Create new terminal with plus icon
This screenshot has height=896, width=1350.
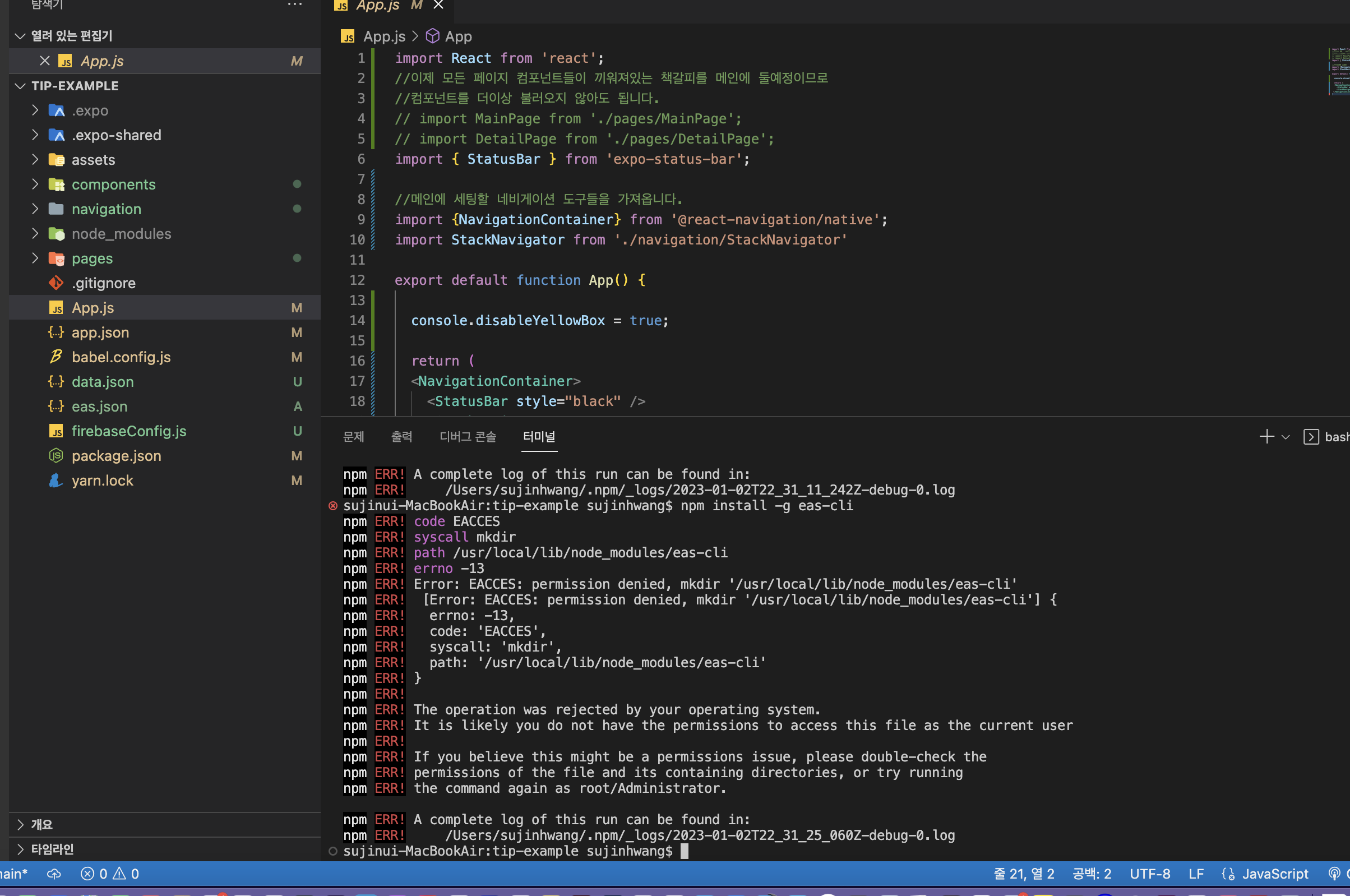[1266, 437]
